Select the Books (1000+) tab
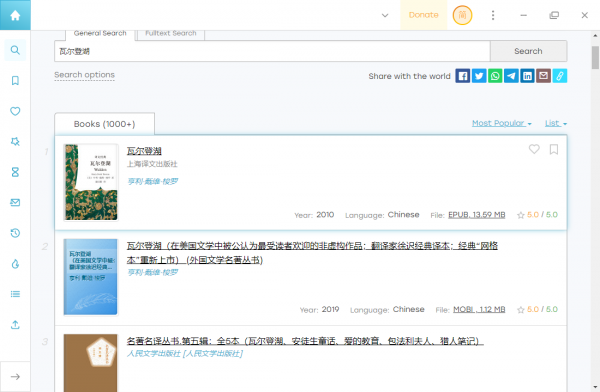Image resolution: width=600 pixels, height=392 pixels. 104,124
